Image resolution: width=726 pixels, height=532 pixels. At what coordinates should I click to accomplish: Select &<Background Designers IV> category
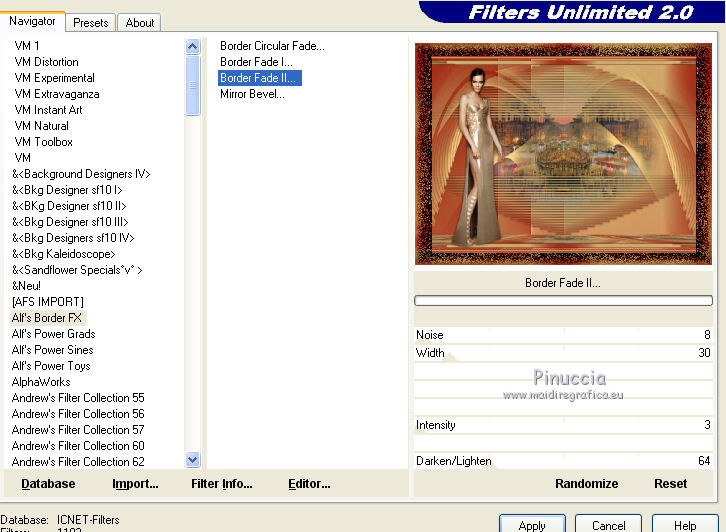81,174
